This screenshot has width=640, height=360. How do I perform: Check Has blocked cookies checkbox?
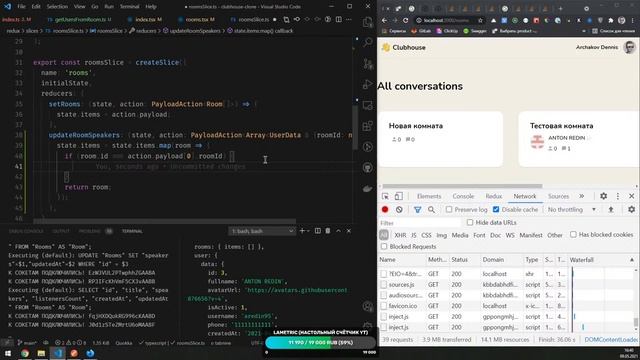573,234
